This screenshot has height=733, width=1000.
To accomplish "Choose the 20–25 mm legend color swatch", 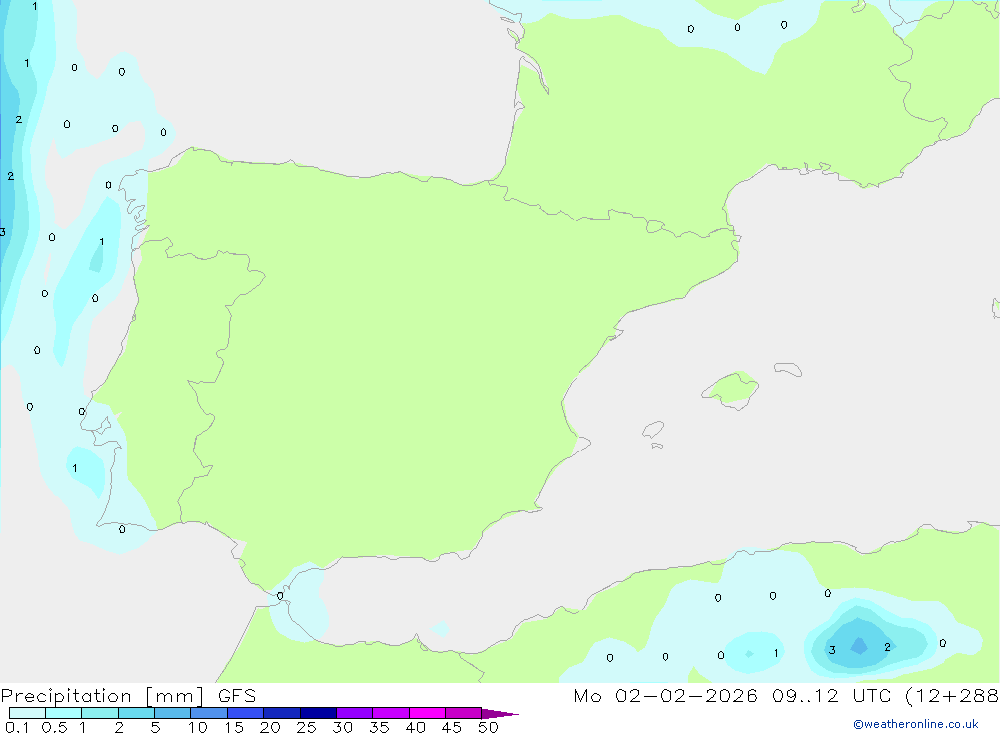I will pyautogui.click(x=282, y=713).
